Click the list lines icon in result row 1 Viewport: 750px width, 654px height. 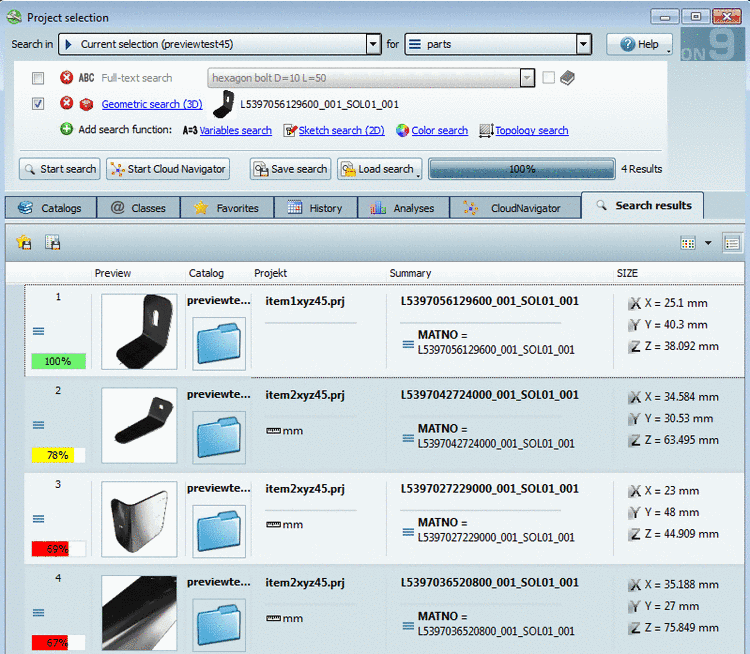pos(39,331)
